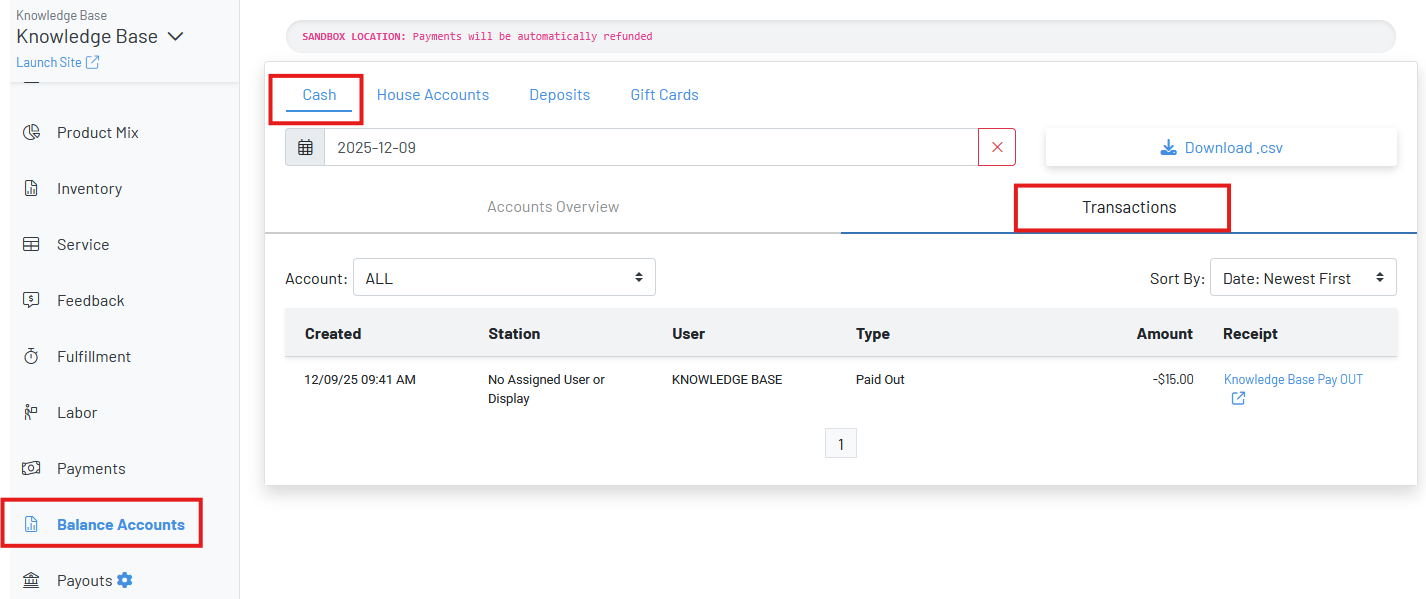
Task: Click the Payouts settings gear icon
Action: pos(124,580)
